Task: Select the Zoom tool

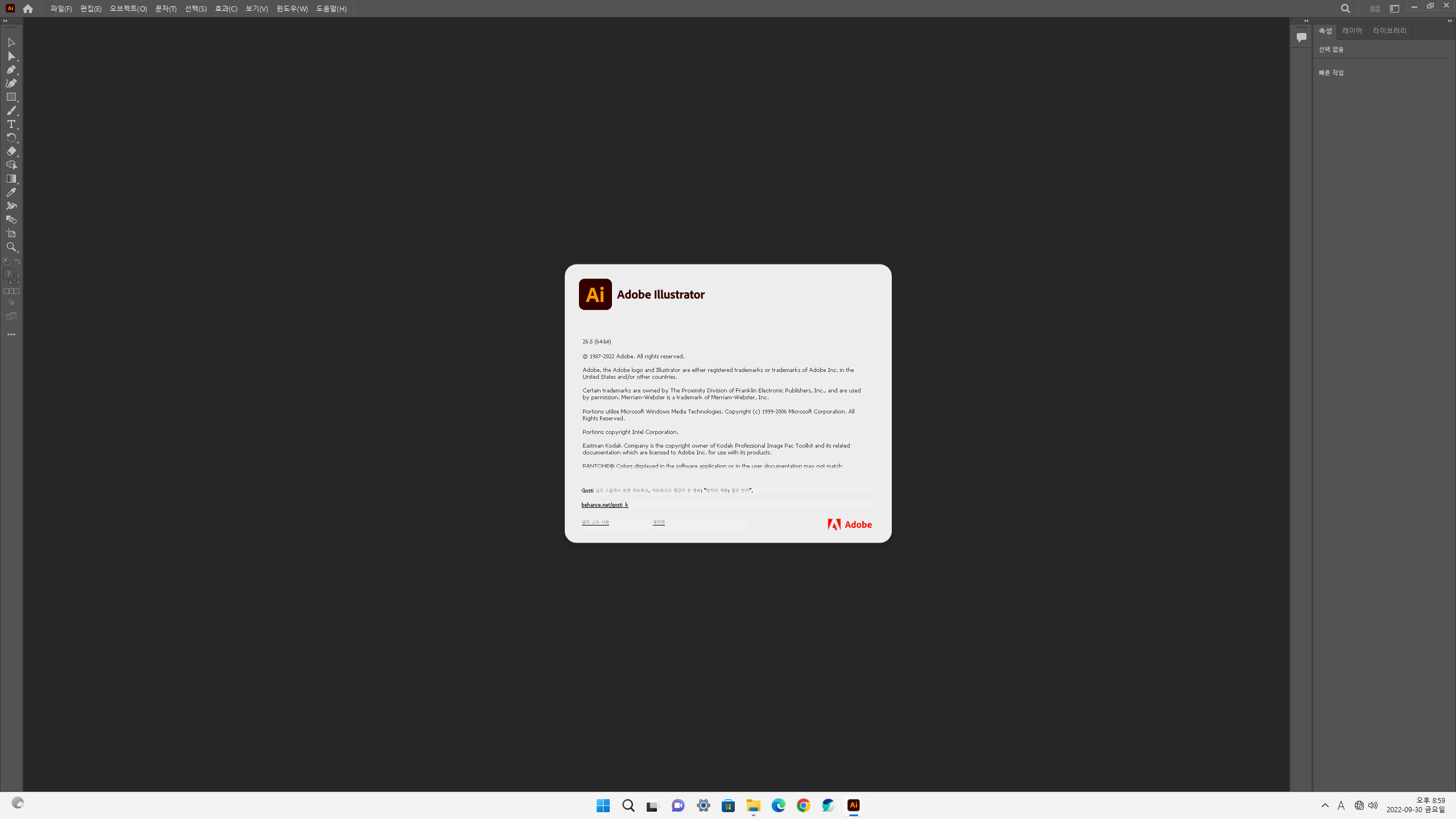Action: tap(11, 247)
